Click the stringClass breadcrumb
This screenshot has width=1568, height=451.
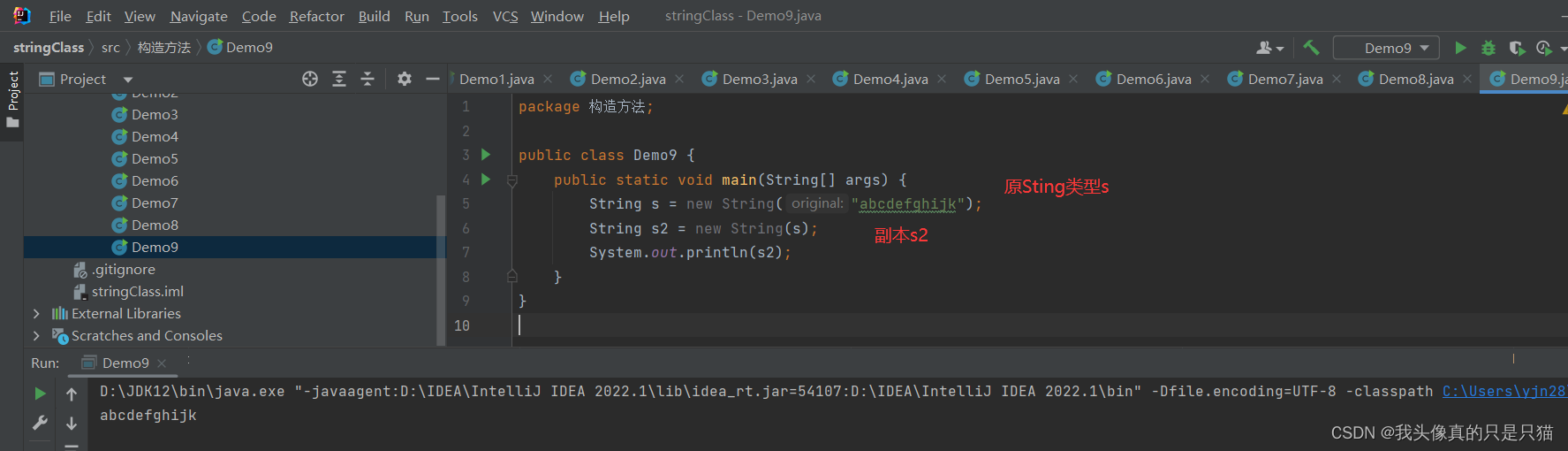click(49, 47)
